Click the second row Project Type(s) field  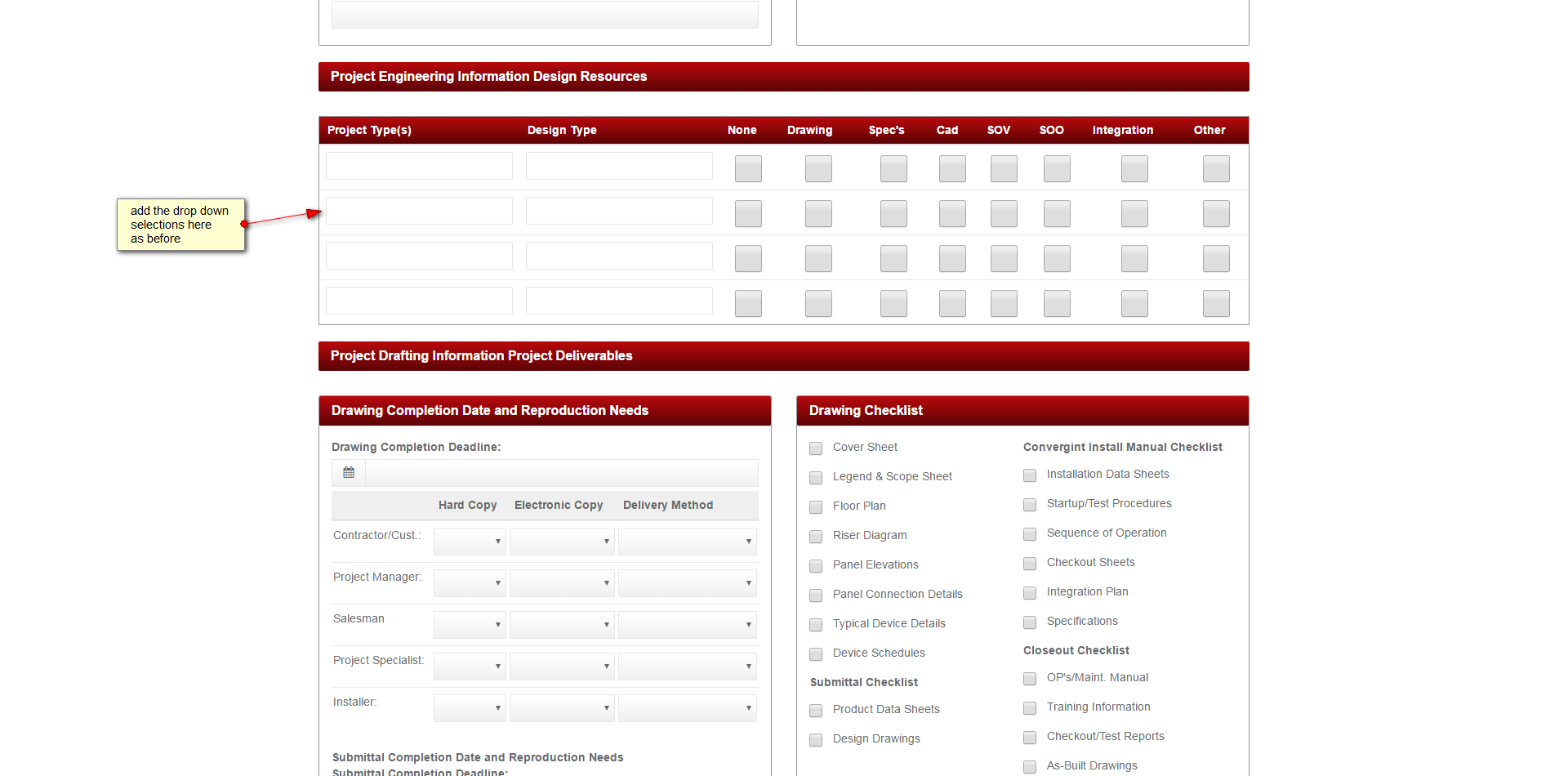pyautogui.click(x=419, y=211)
